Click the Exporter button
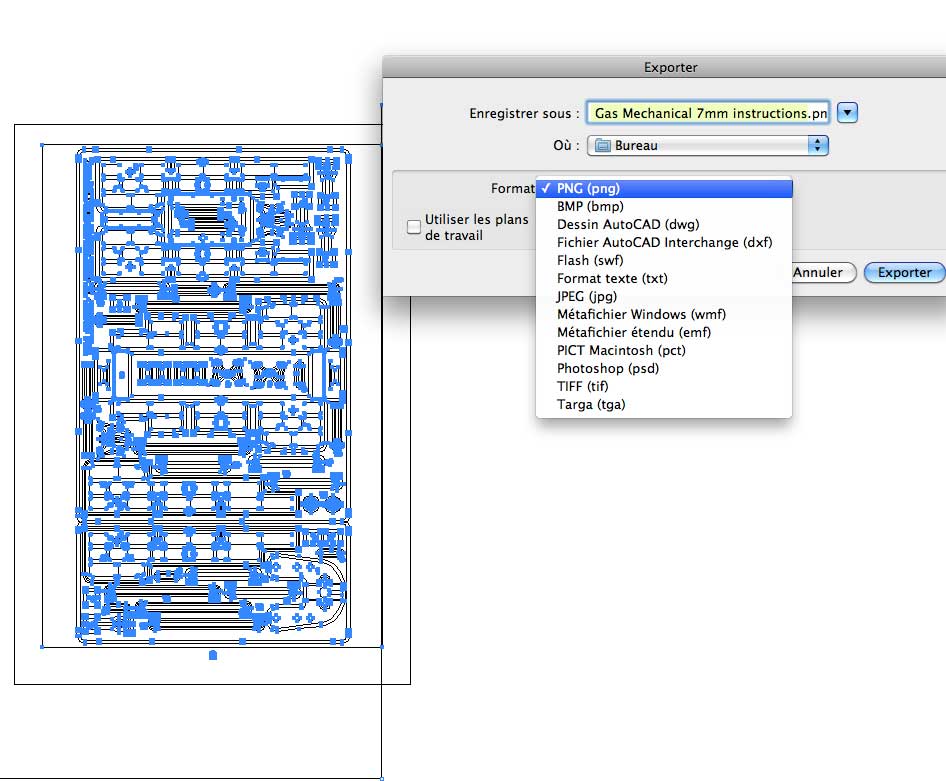Viewport: 946px width, 781px height. (x=904, y=273)
